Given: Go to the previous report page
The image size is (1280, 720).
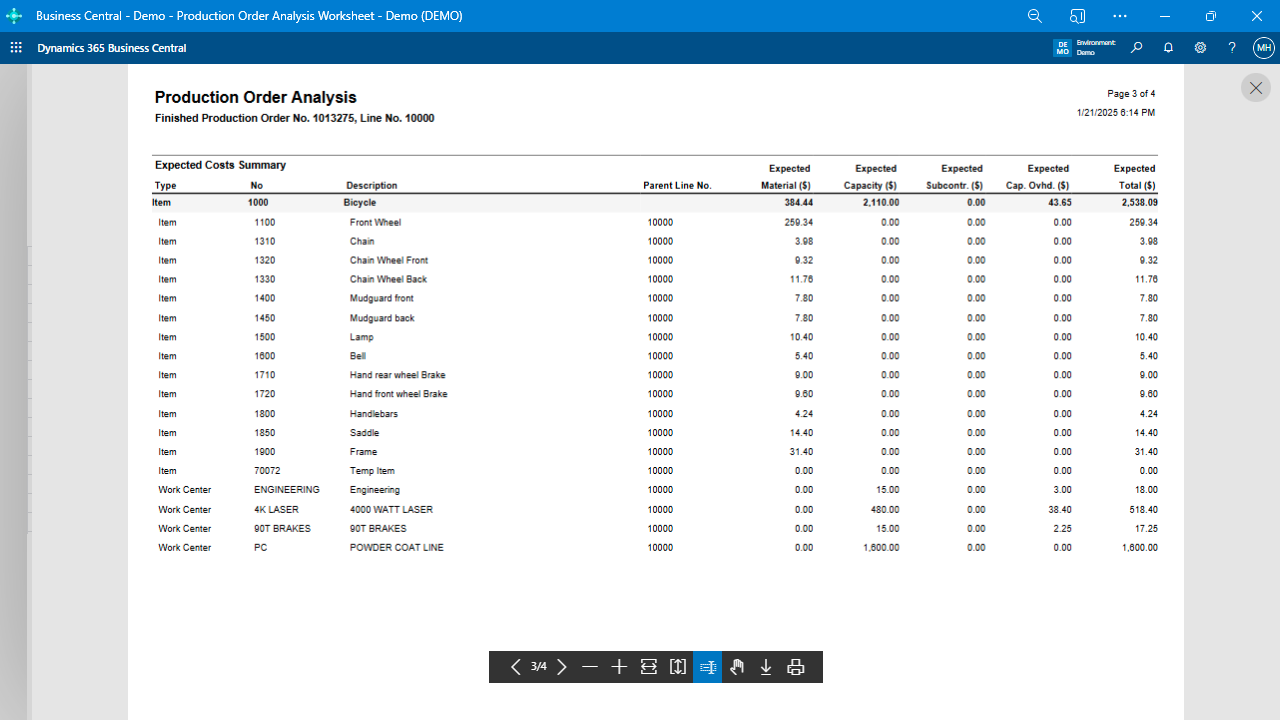Looking at the screenshot, I should pos(515,667).
